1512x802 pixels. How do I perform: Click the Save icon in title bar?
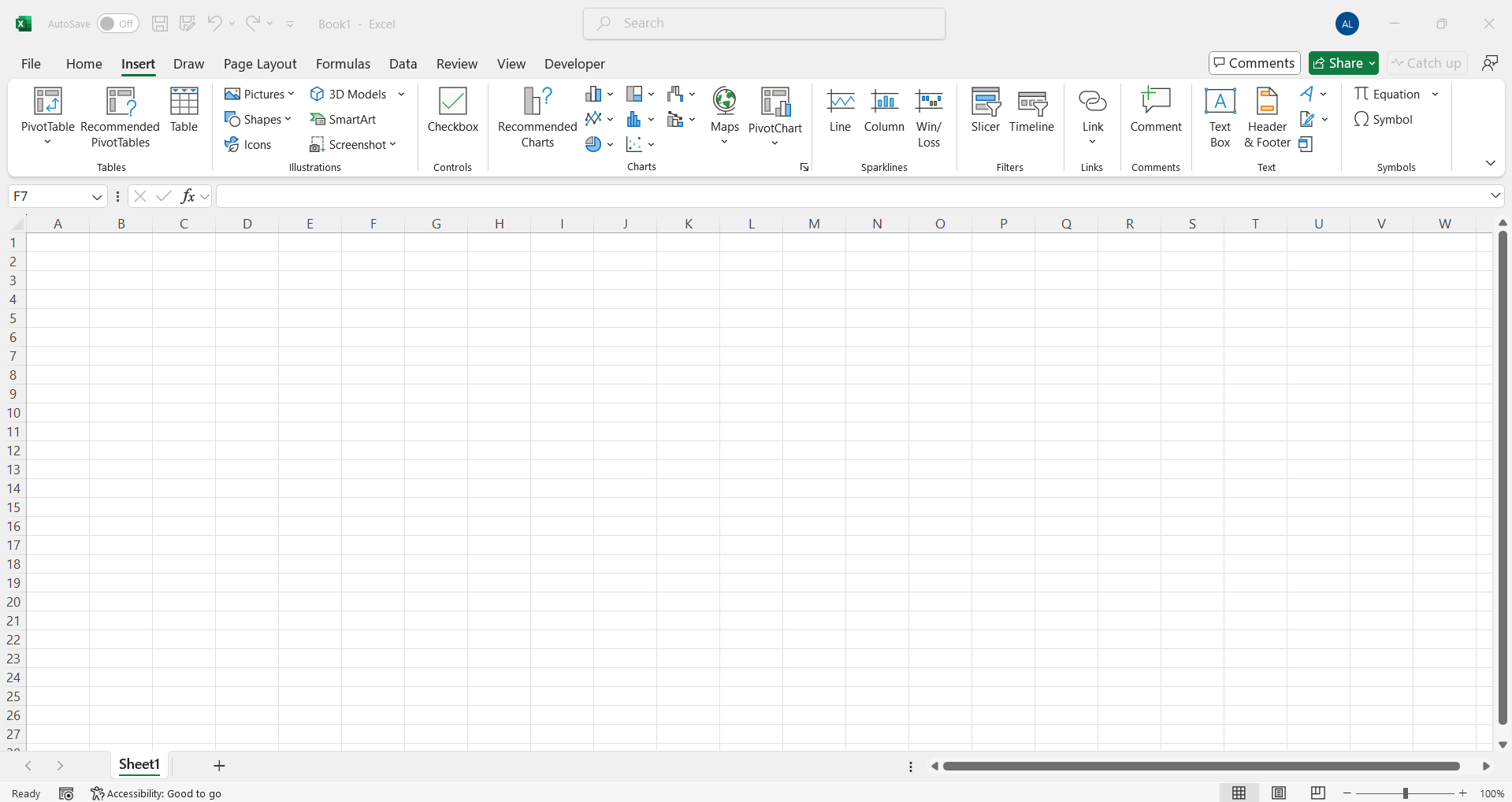pyautogui.click(x=160, y=24)
